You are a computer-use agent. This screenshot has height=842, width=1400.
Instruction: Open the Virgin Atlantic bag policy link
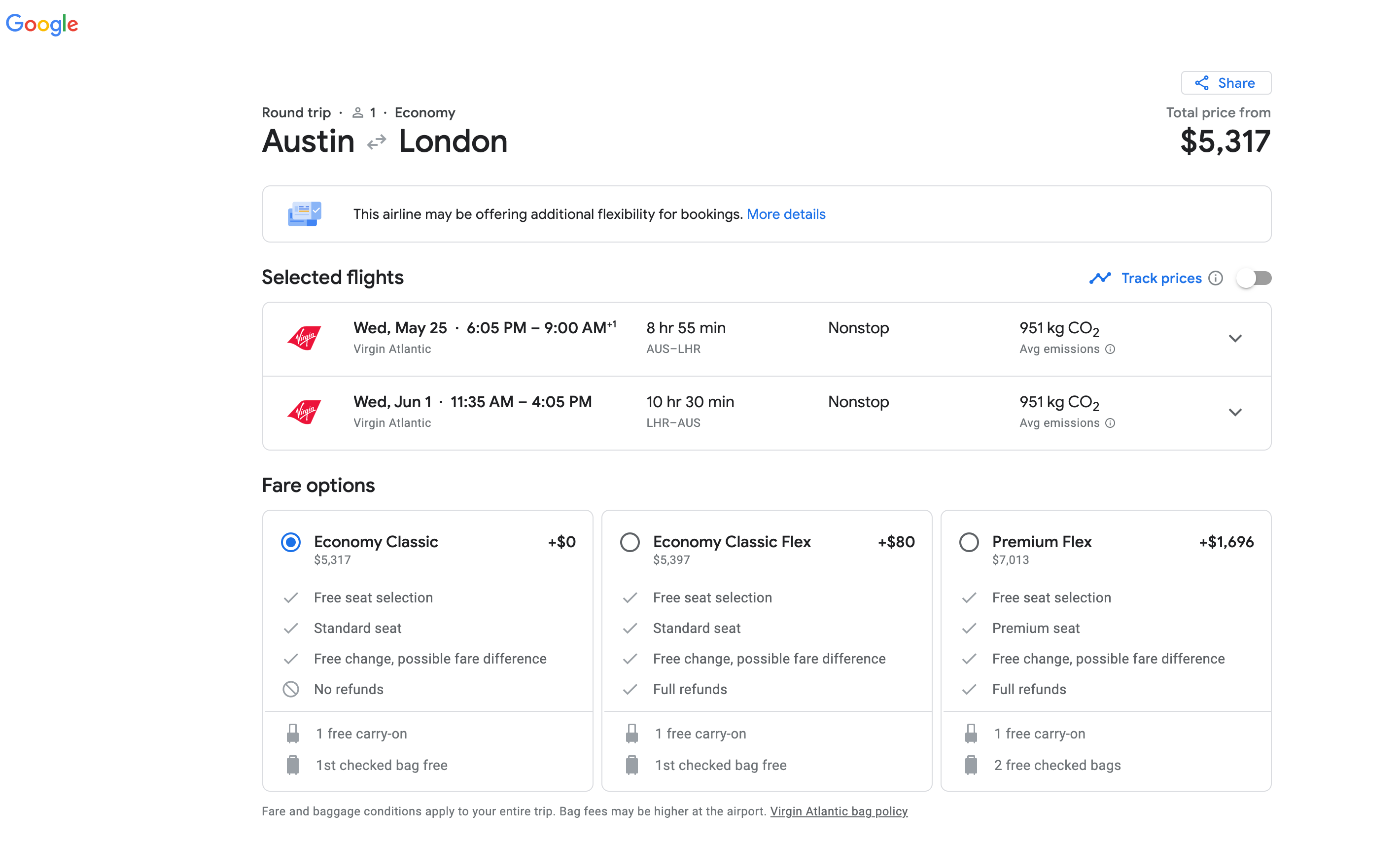pyautogui.click(x=839, y=811)
